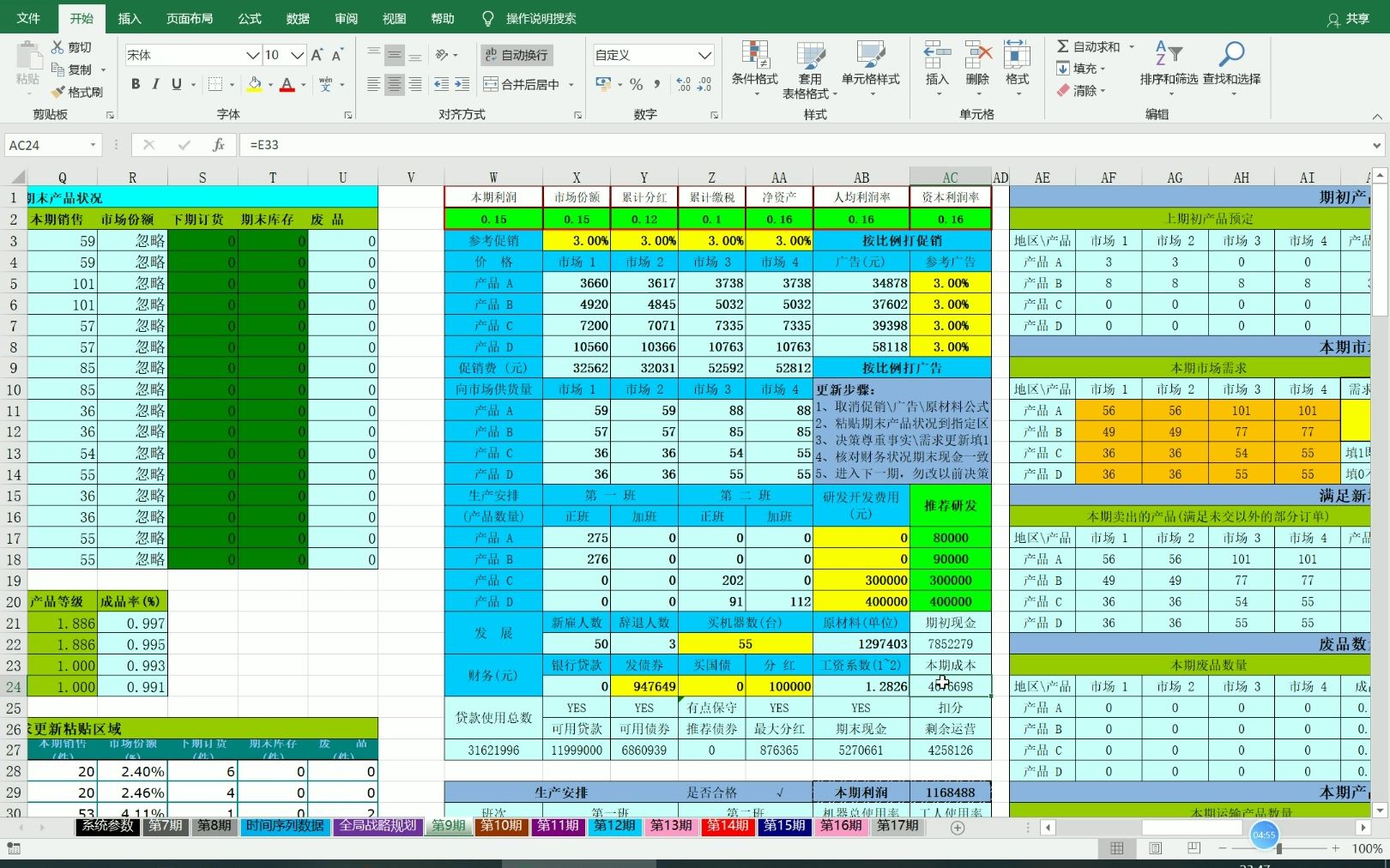Click the Paste (粘贴) clipboard icon
Screen dimensions: 1390x868
coord(27,57)
